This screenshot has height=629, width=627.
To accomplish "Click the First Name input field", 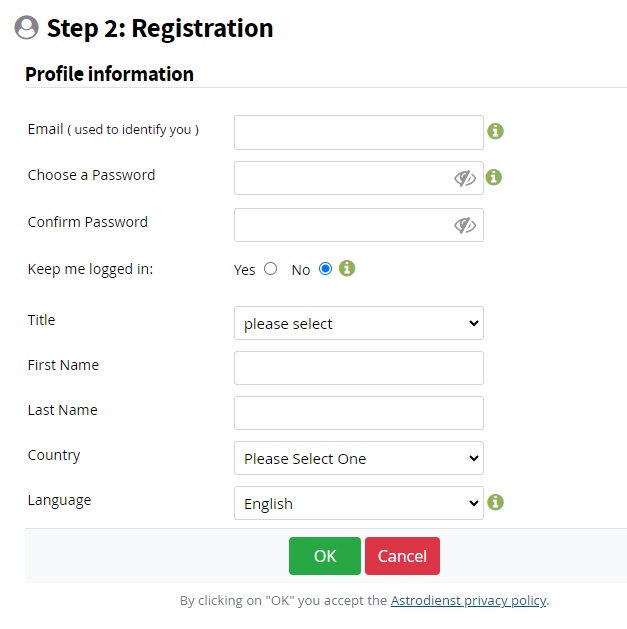I will [358, 368].
